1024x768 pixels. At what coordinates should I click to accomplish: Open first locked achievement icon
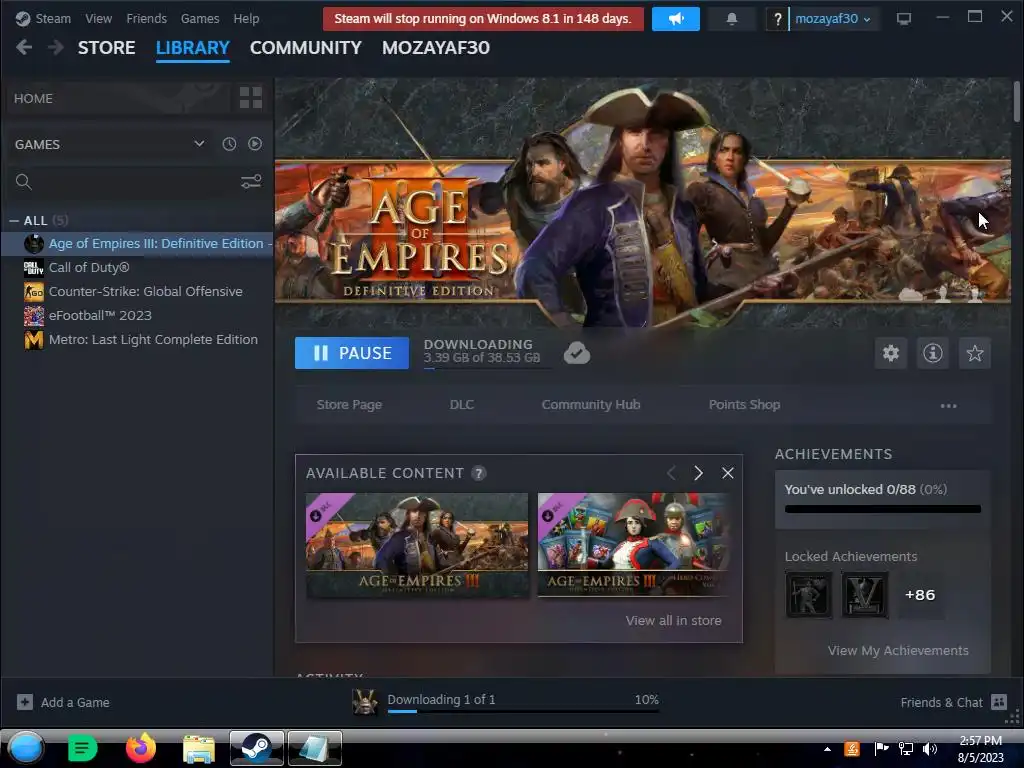click(x=808, y=595)
